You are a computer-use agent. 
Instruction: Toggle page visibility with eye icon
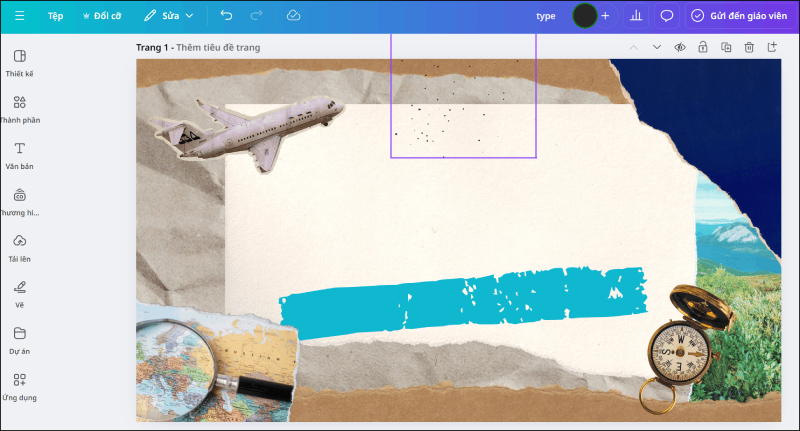pyautogui.click(x=680, y=47)
